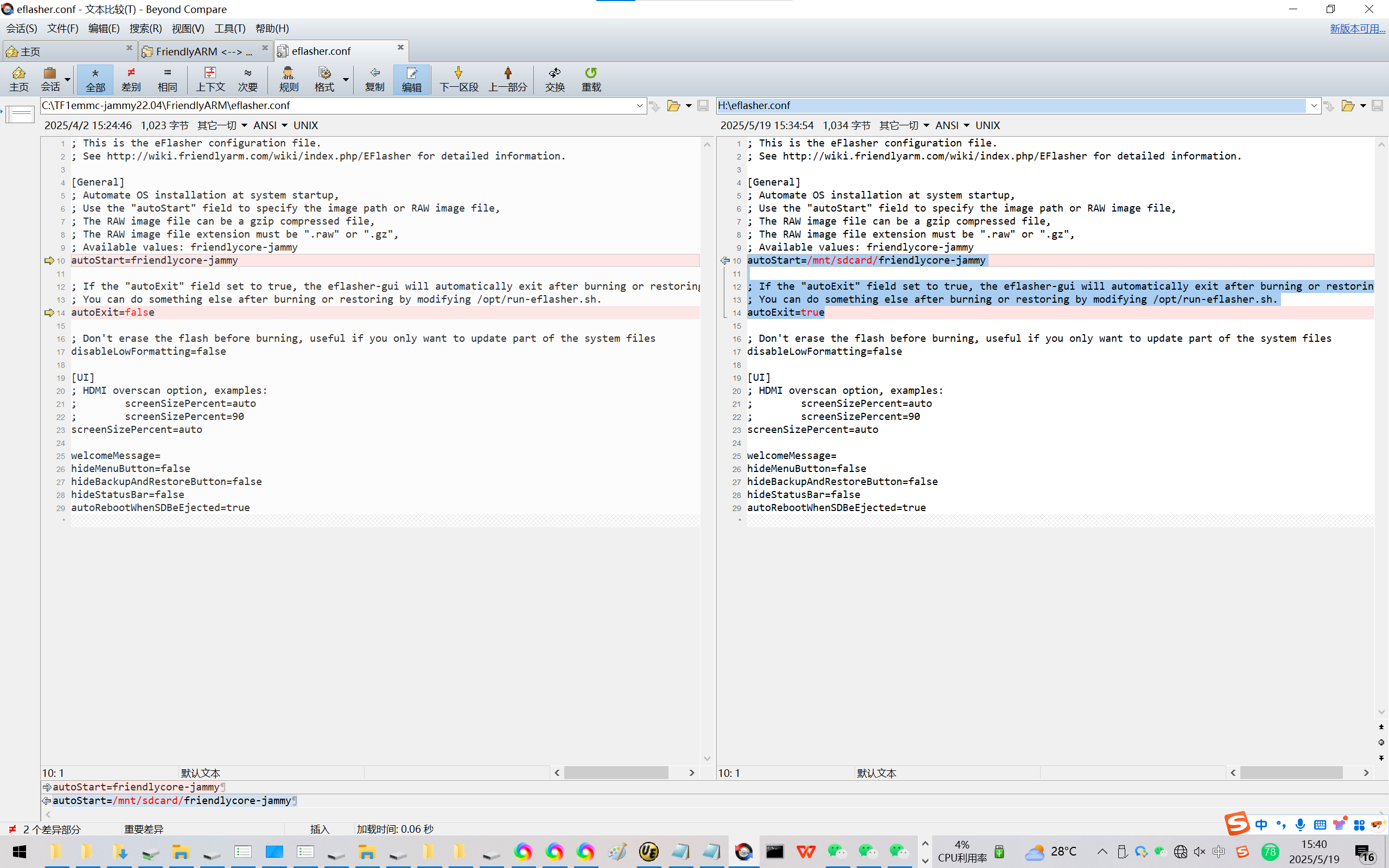
Task: Click Minor (次要) differences toolbar button
Action: 247,79
